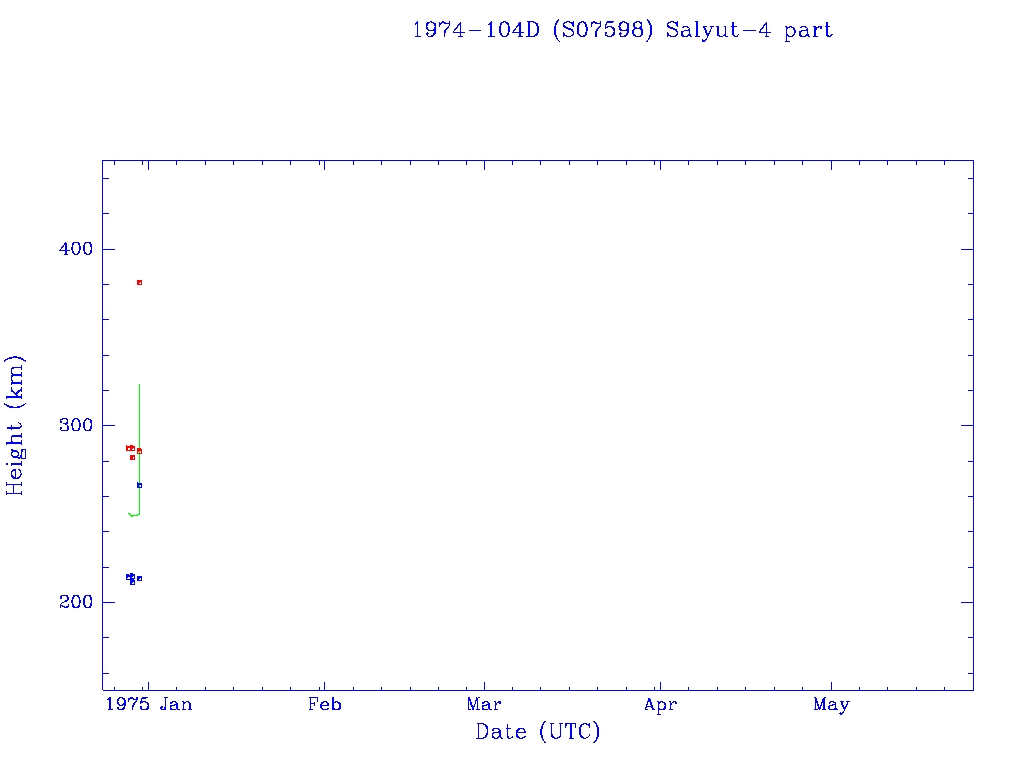Click the blue marker near 266 km

(139, 485)
